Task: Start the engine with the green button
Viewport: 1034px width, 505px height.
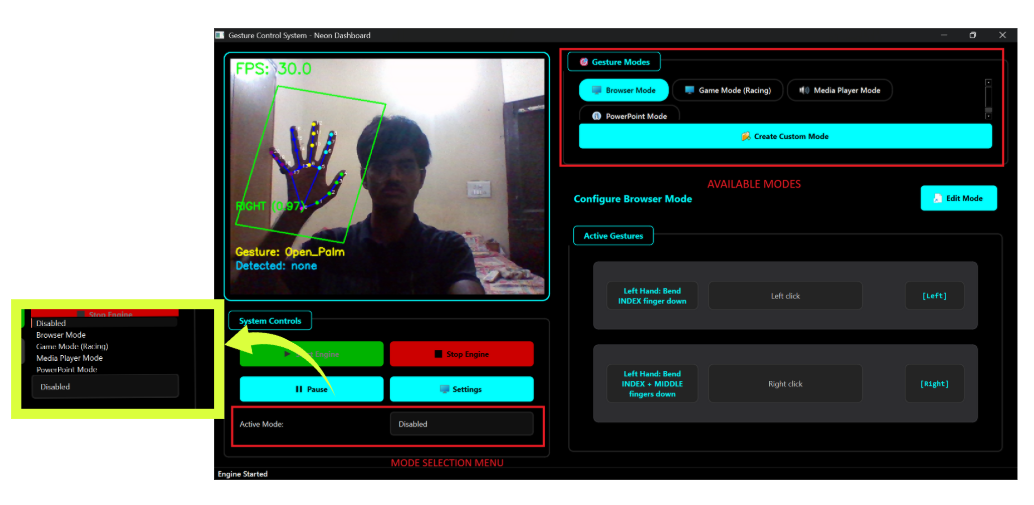Action: (x=311, y=354)
